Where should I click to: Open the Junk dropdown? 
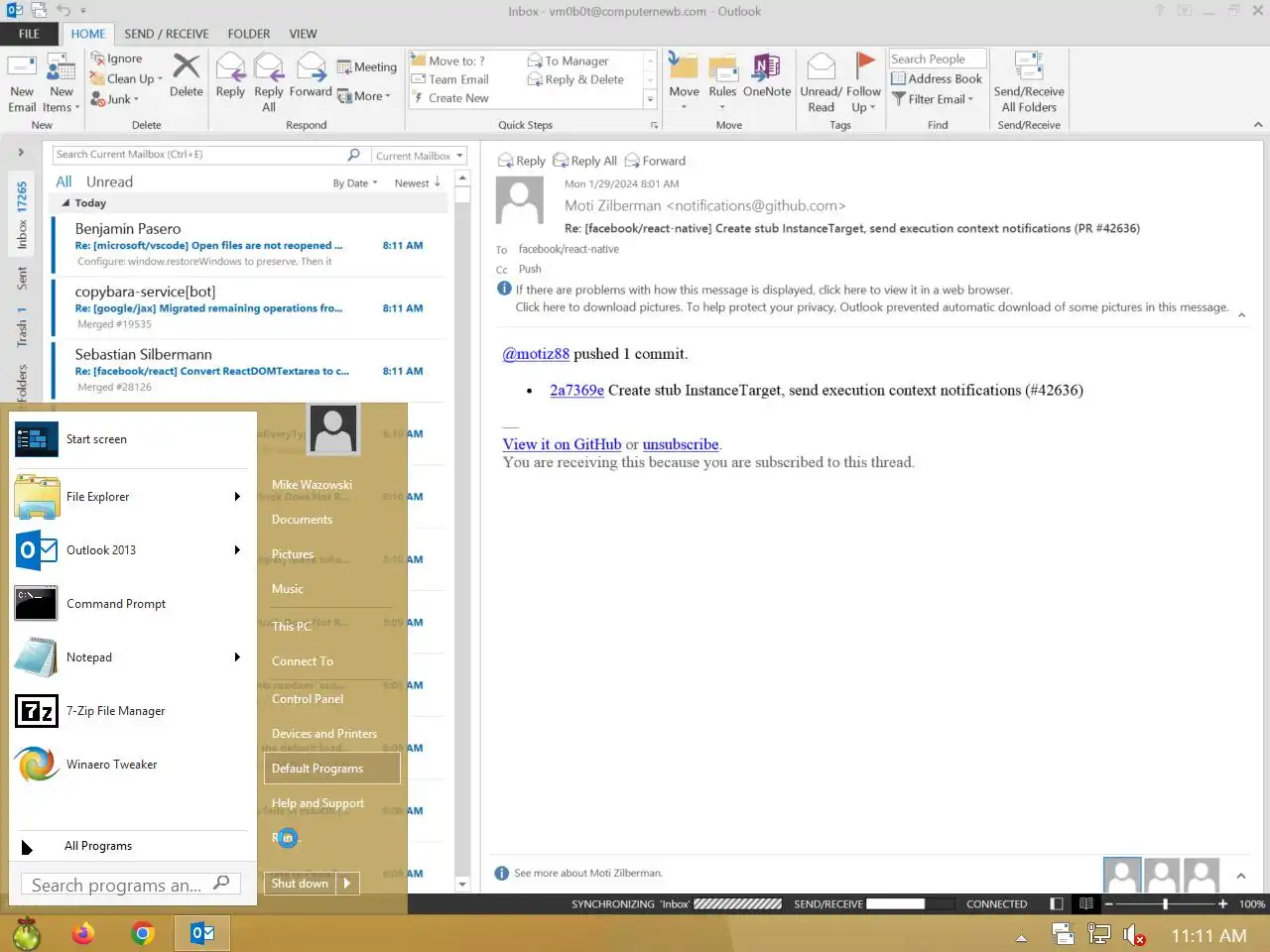pos(115,99)
